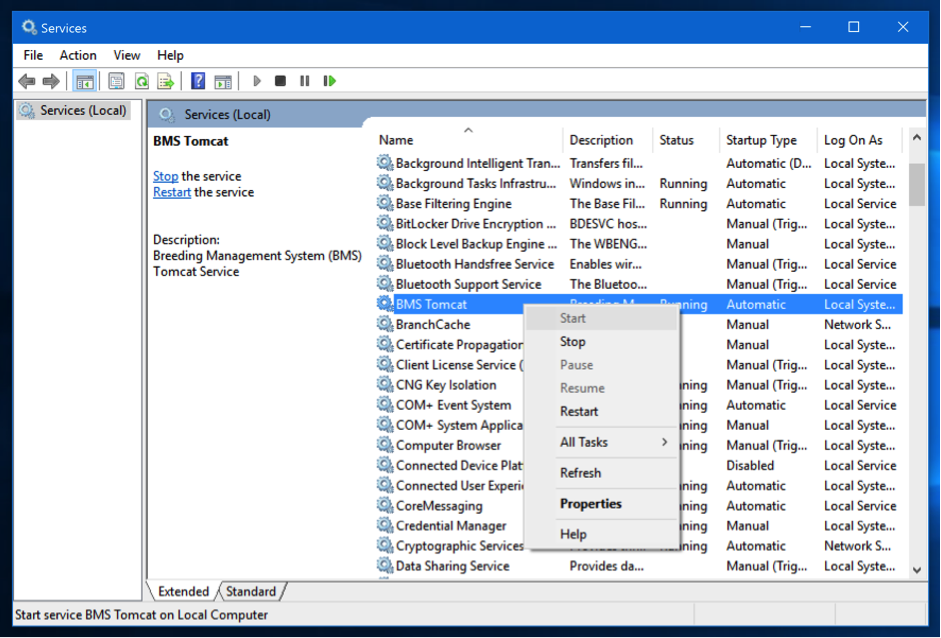Click the Stop Service square icon
This screenshot has width=941, height=638.
coord(280,81)
